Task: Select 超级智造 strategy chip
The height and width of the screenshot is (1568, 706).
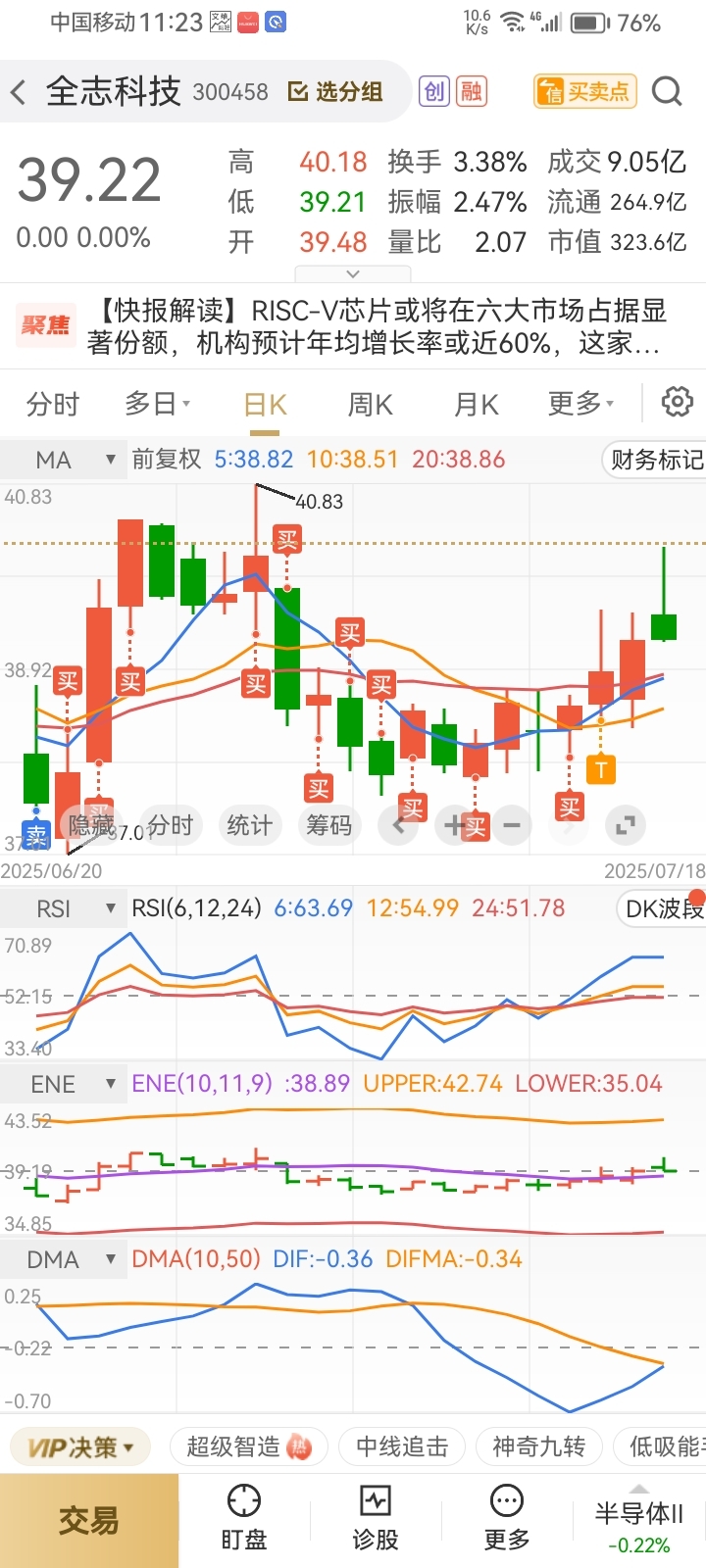Action: coord(248,1446)
